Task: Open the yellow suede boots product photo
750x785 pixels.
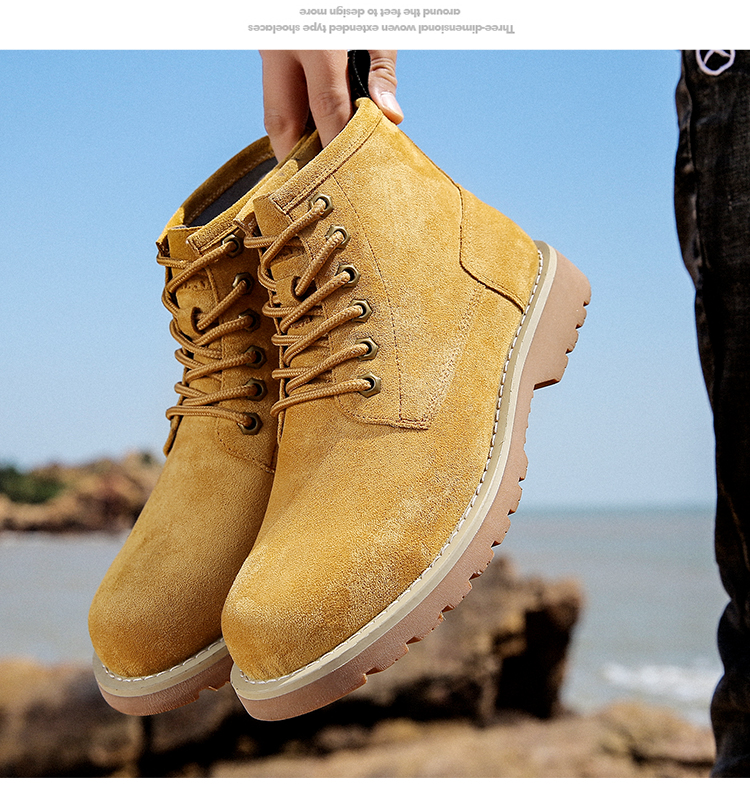Action: pyautogui.click(x=375, y=414)
